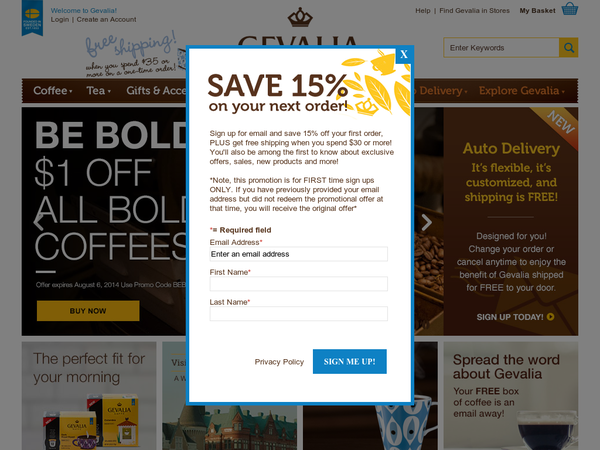Open the Privacy Policy link
Viewport: 600px width, 450px height.
click(x=279, y=362)
